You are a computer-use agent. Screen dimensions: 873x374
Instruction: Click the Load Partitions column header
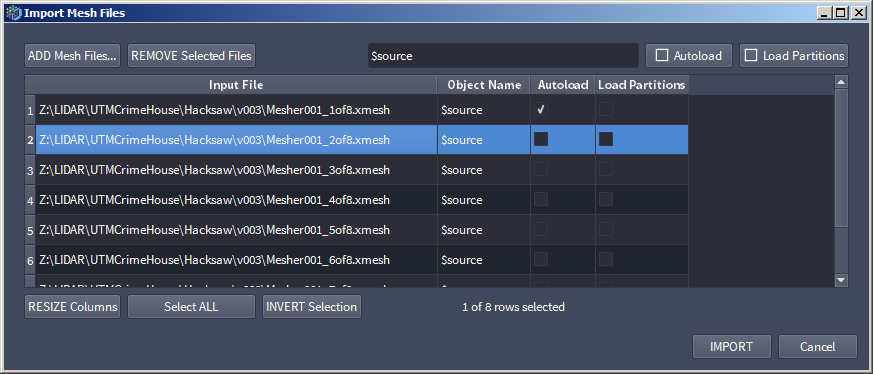coord(641,85)
